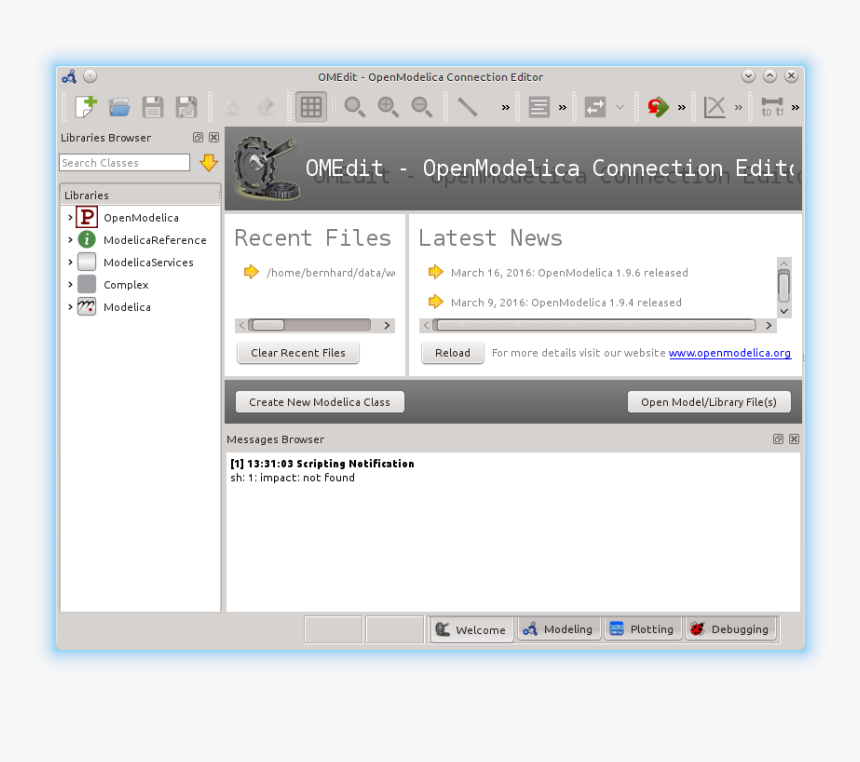This screenshot has width=860, height=762.
Task: Toggle the grid lines button
Action: click(x=311, y=107)
